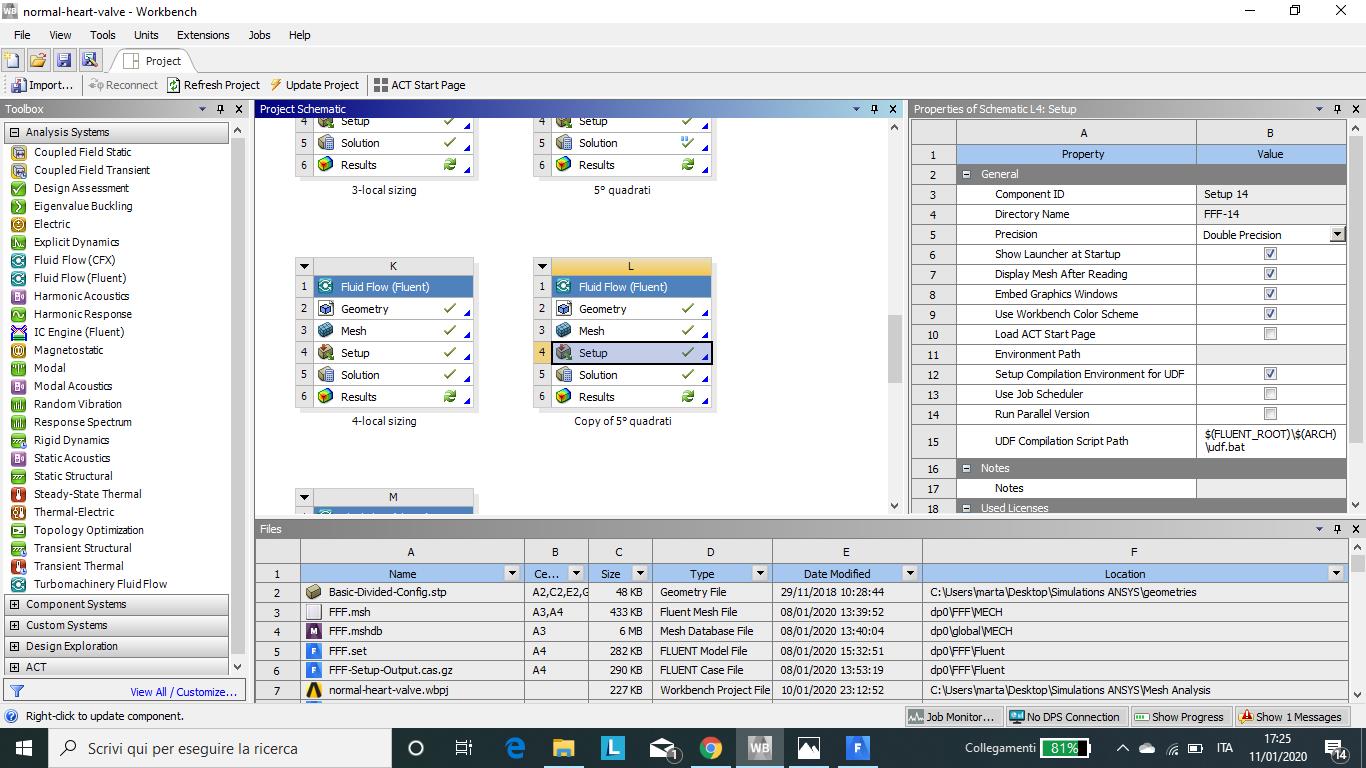Click the New project toolbar icon

coord(12,60)
